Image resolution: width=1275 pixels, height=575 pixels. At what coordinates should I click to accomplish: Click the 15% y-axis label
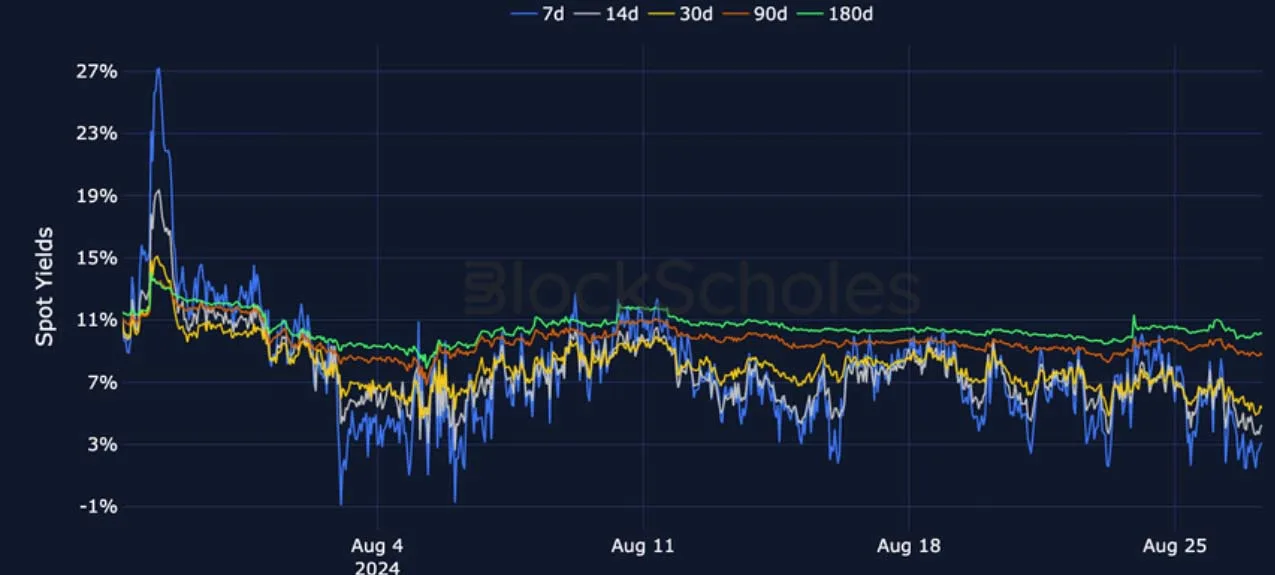tap(99, 258)
